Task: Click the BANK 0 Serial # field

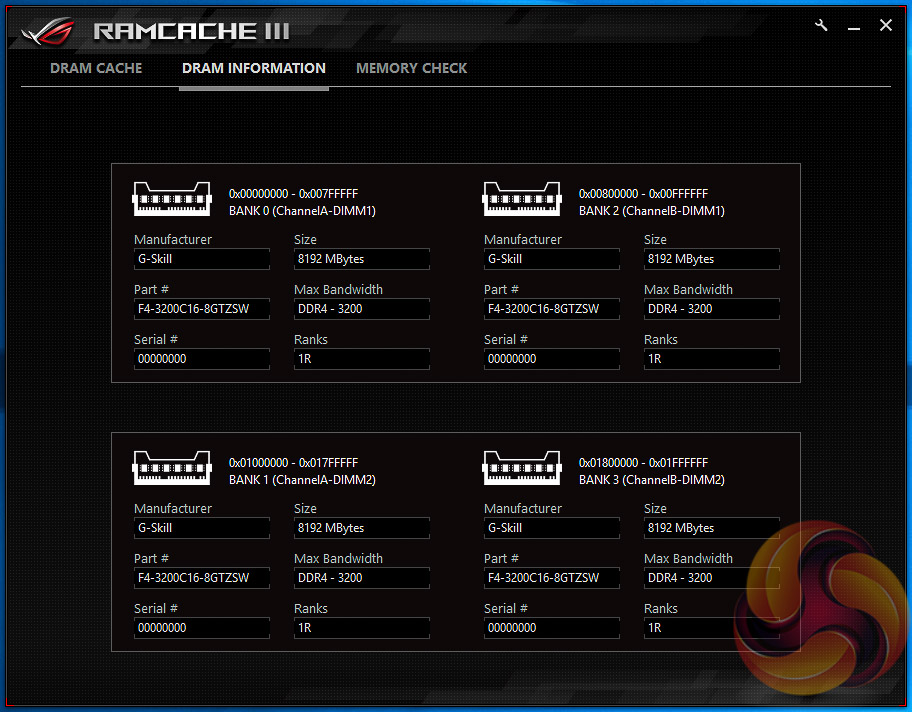Action: 202,359
